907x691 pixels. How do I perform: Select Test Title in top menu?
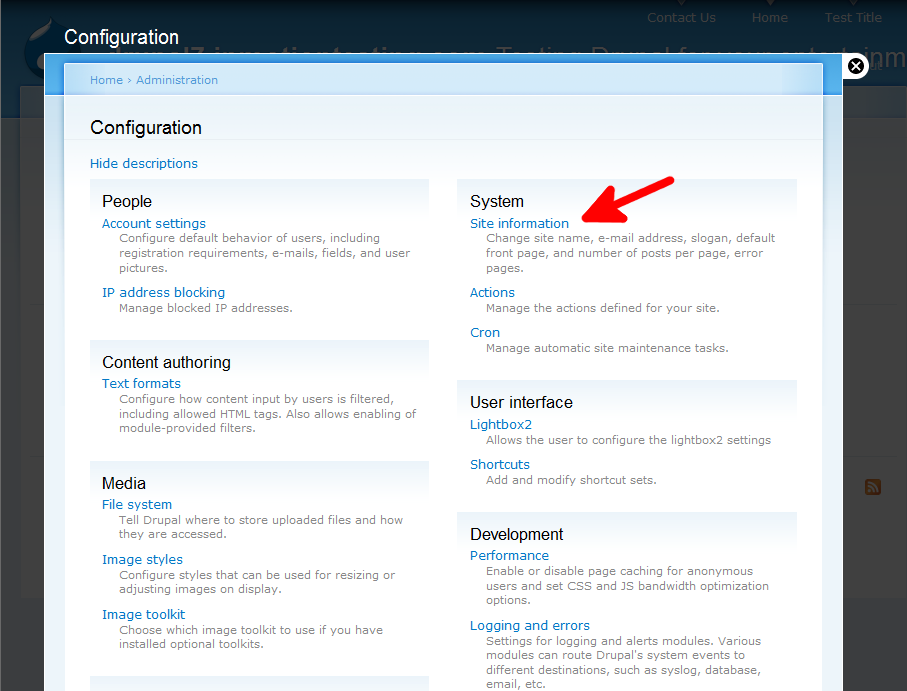point(853,17)
